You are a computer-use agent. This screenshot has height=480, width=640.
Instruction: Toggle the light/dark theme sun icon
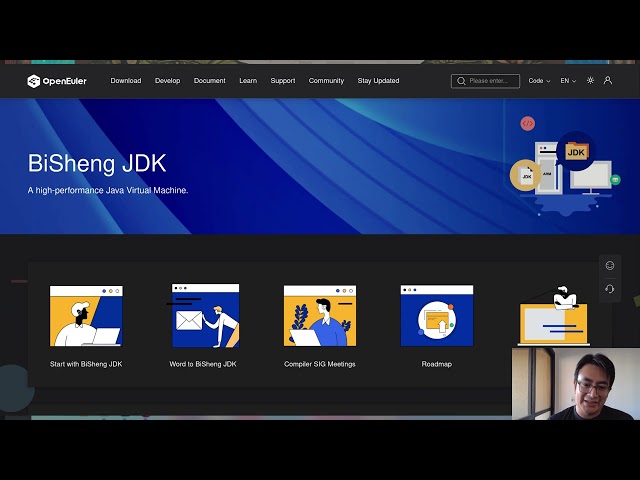point(590,80)
